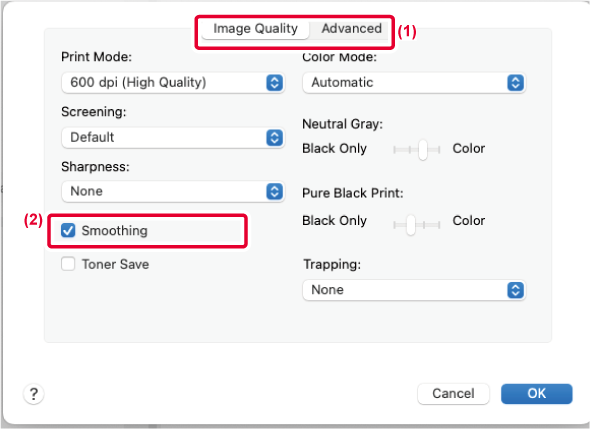
Task: Click the Screening popup stepper arrows
Action: click(x=274, y=138)
